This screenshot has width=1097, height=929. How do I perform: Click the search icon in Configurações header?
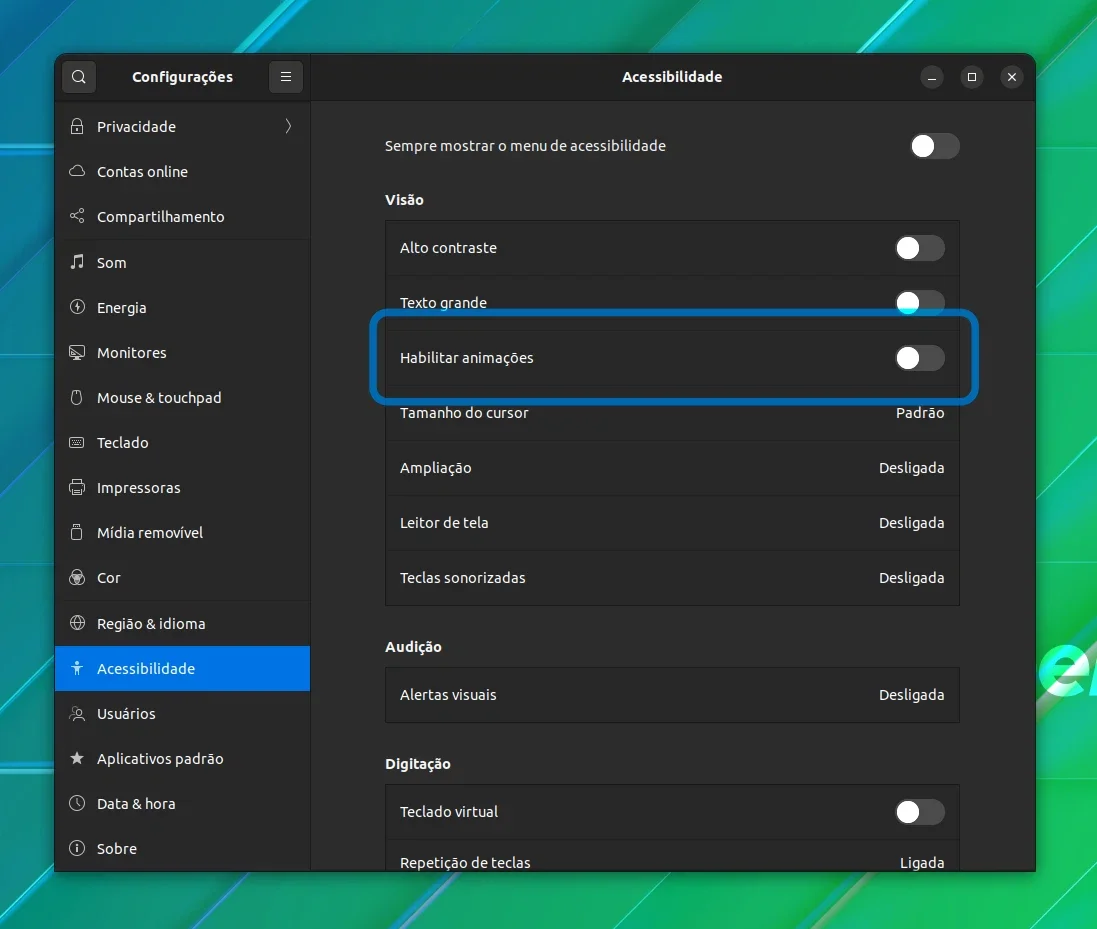[x=78, y=77]
